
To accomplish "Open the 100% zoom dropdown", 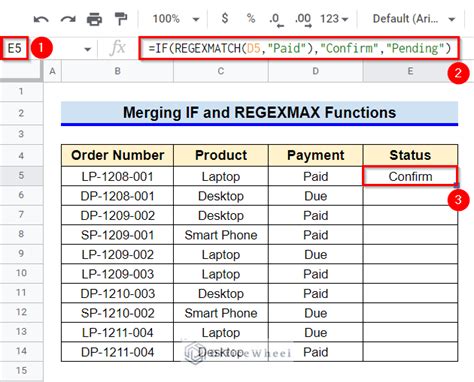I will pos(176,19).
